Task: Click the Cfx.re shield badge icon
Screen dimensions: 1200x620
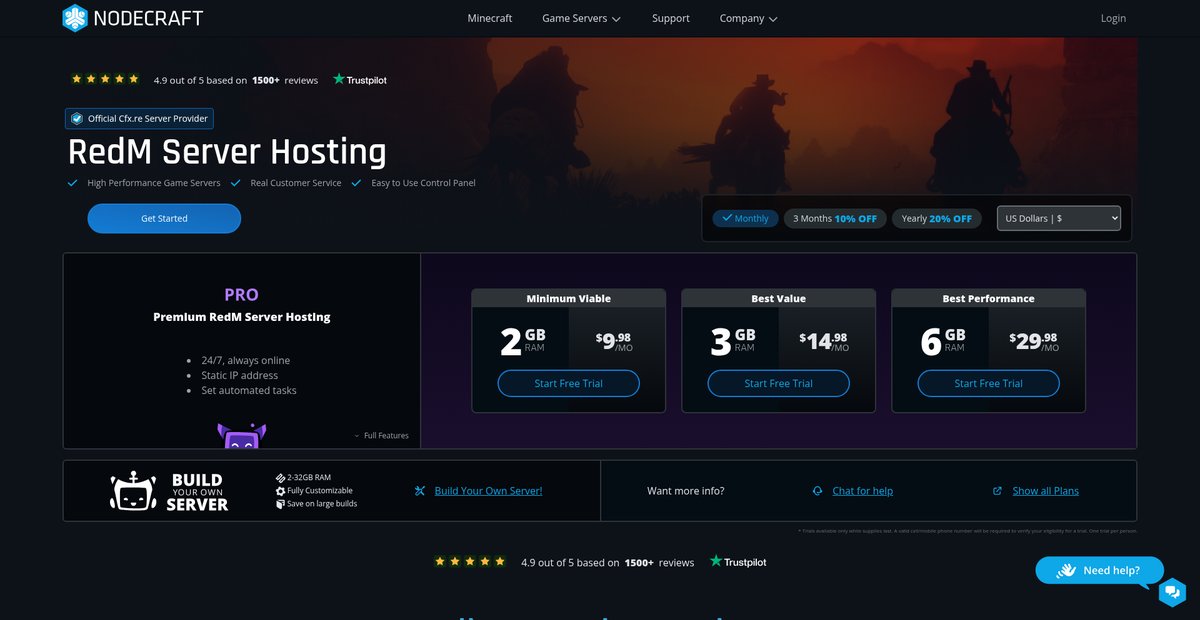Action: [x=76, y=118]
